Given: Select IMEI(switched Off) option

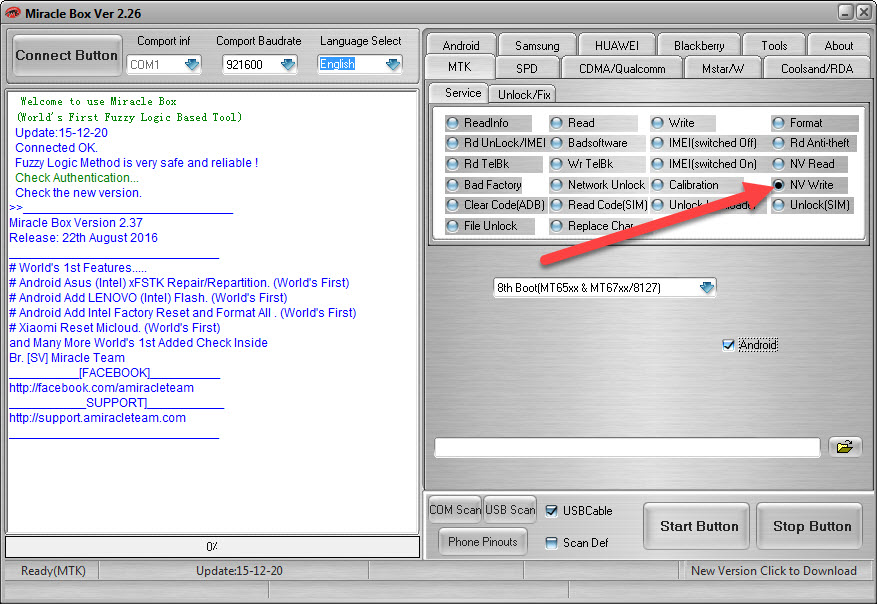Looking at the screenshot, I should click(706, 143).
